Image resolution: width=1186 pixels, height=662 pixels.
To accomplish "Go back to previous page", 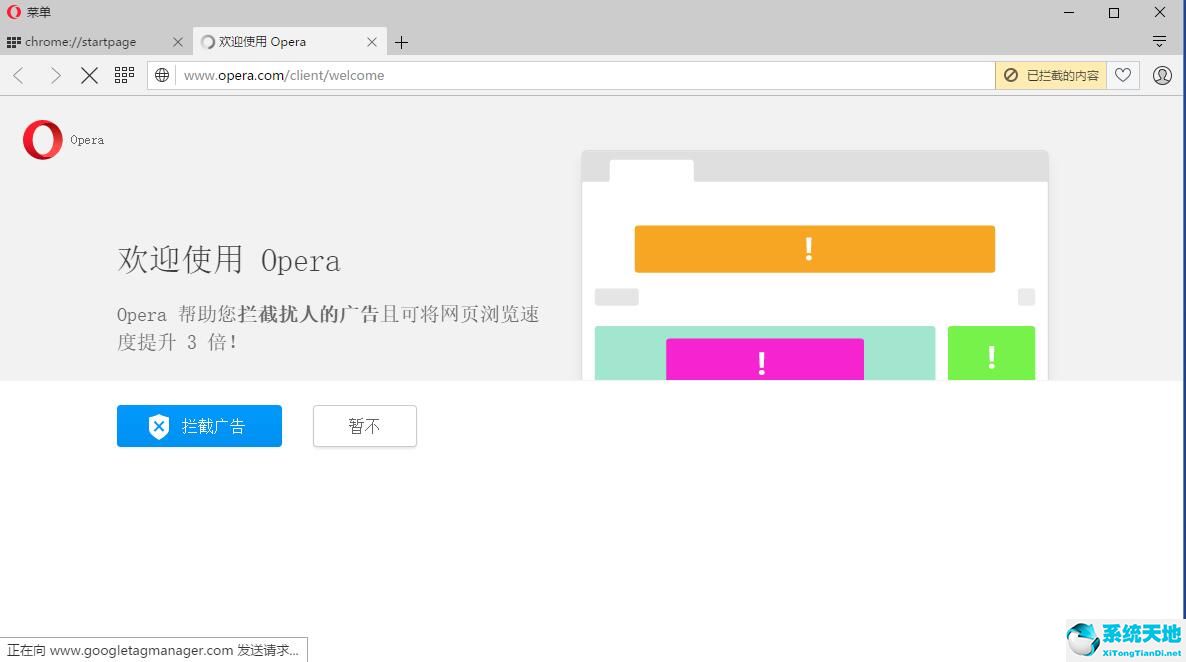I will pos(19,75).
